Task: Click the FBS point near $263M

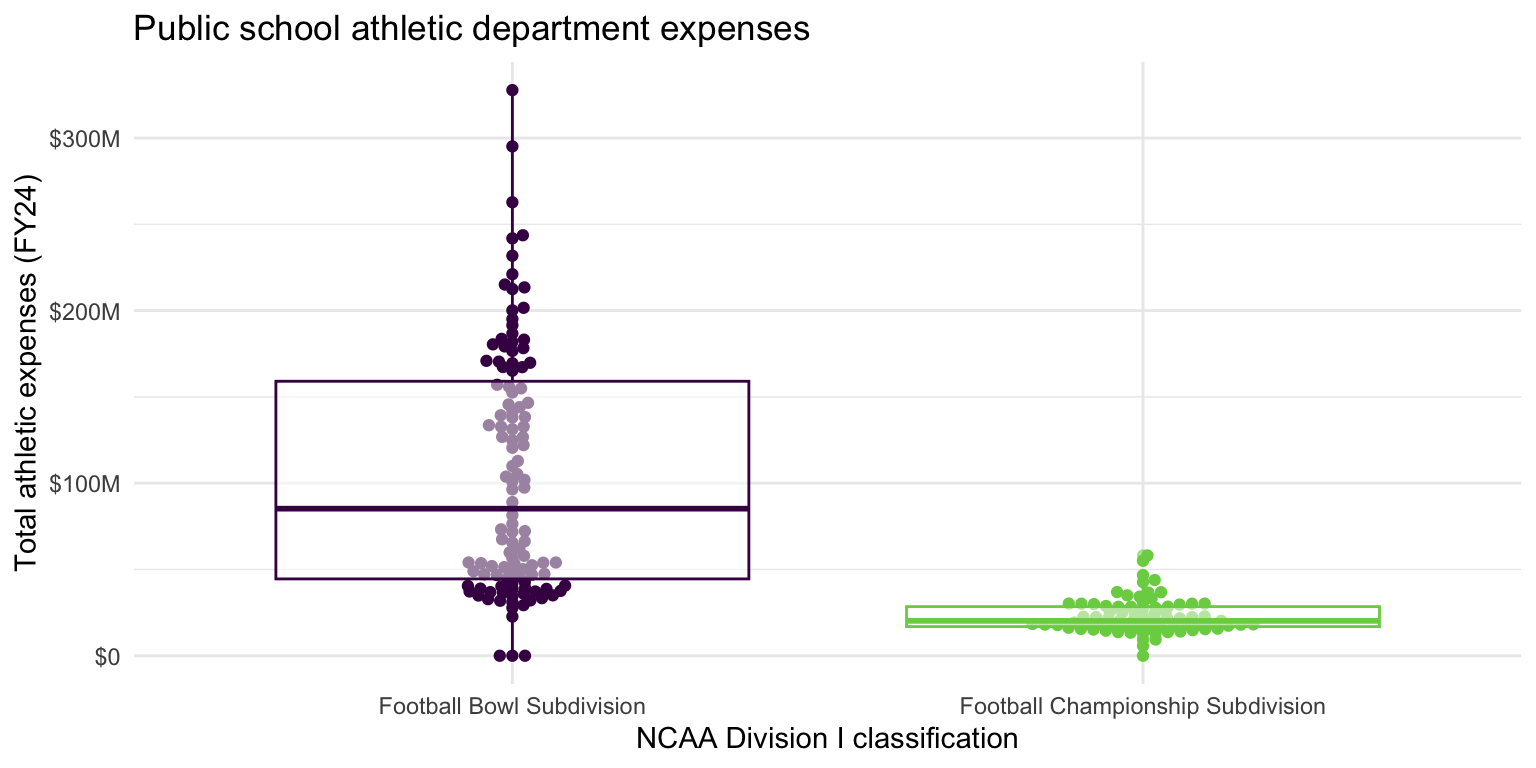Action: (x=512, y=202)
